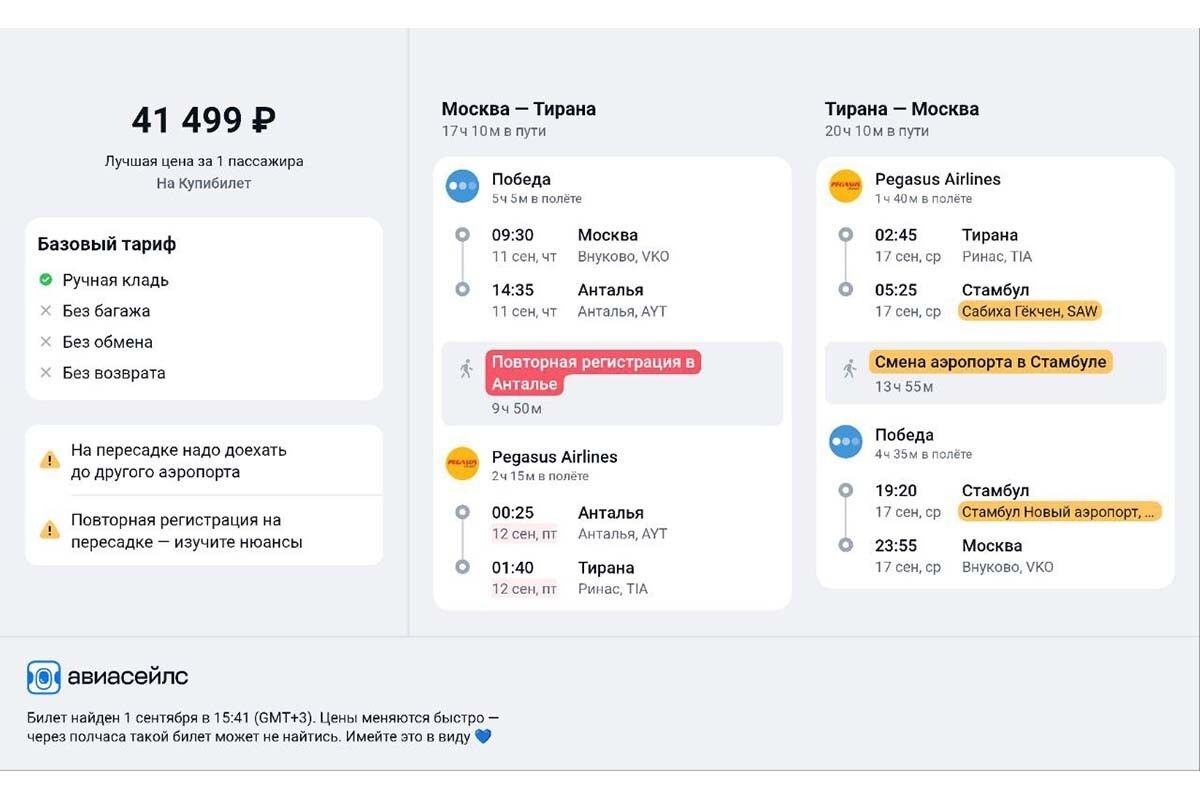Click the Победа airline logo for Moscow departure
1200x800 pixels.
[x=461, y=187]
